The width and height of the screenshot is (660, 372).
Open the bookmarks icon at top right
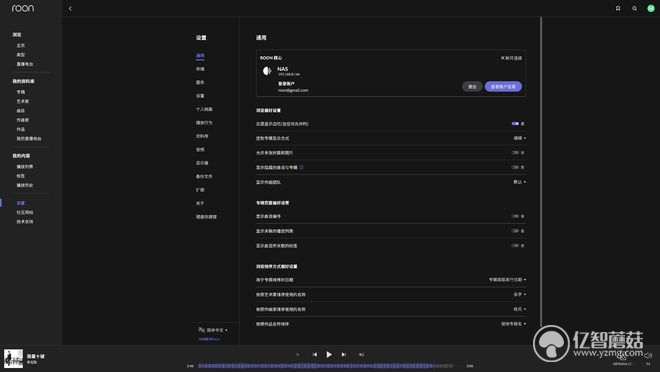pyautogui.click(x=618, y=8)
